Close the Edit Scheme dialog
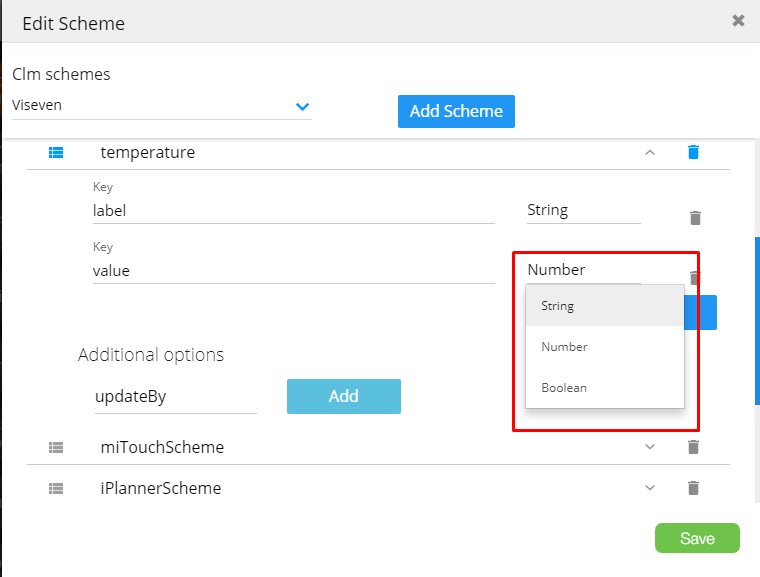Screen dimensions: 760x577 (738, 20)
